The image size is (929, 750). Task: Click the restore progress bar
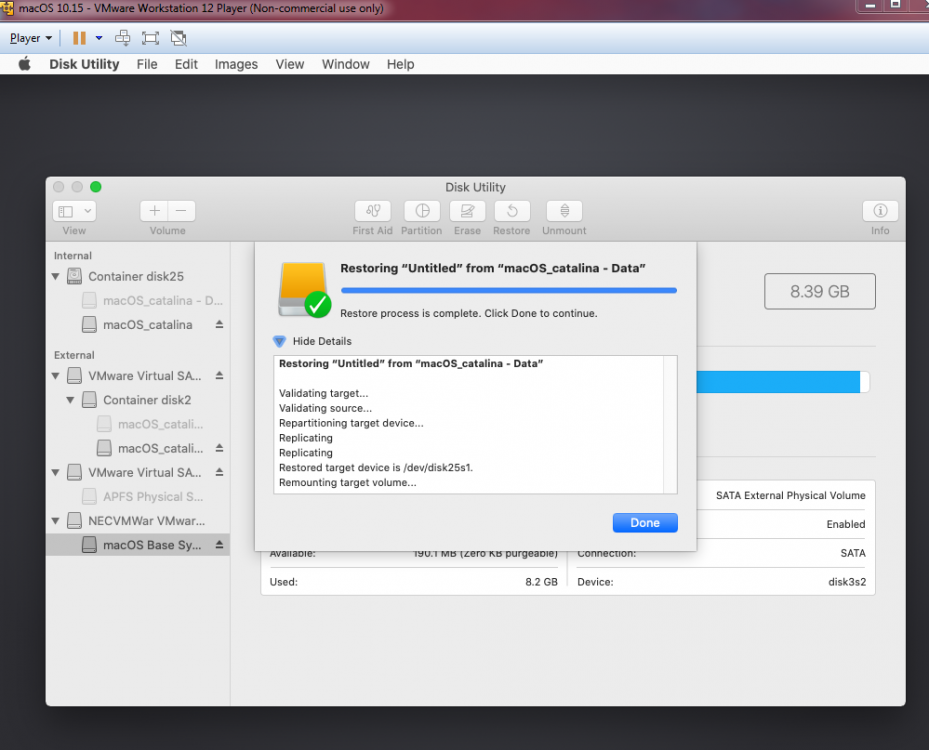click(x=508, y=290)
